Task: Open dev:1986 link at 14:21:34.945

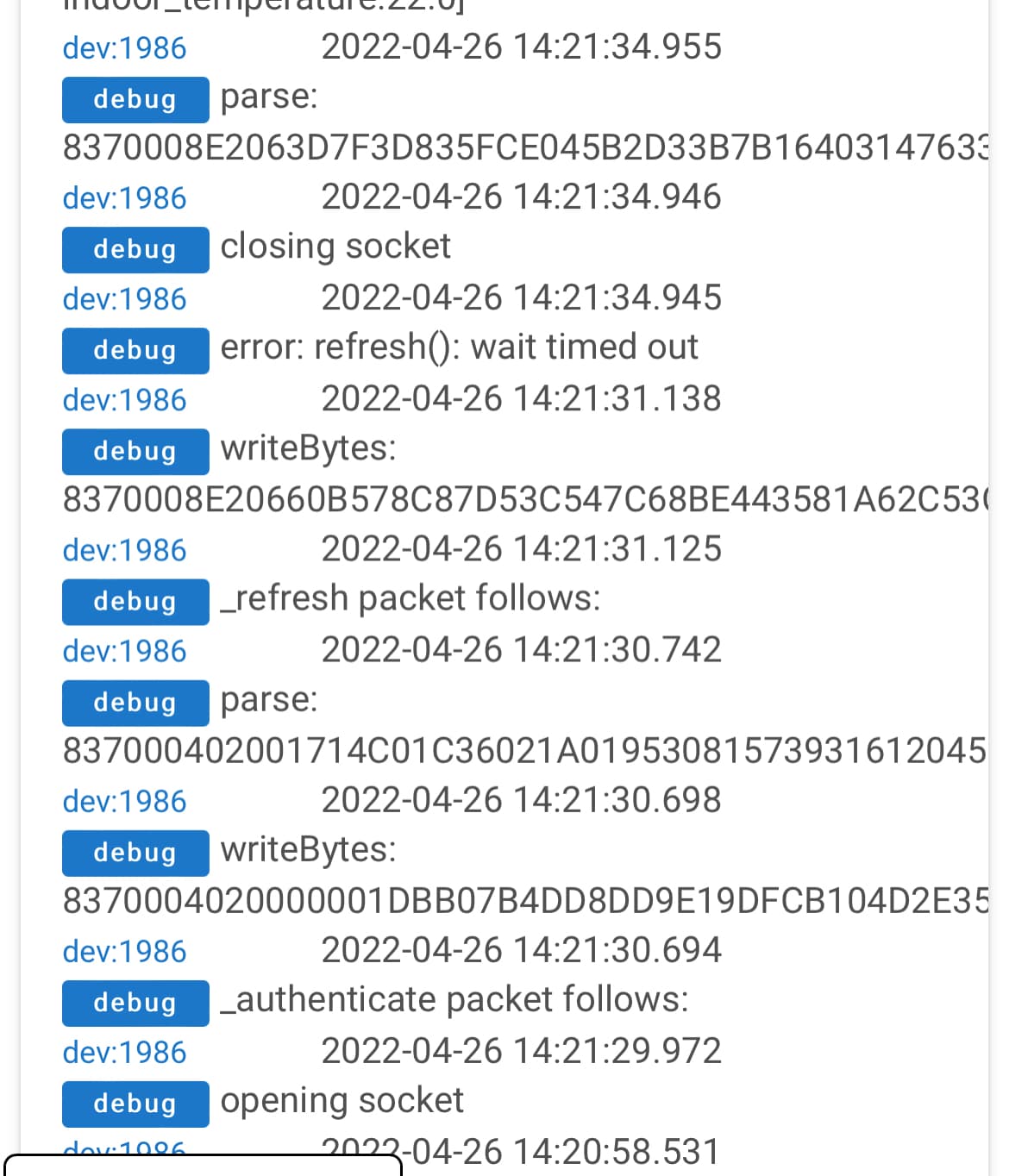Action: tap(124, 299)
